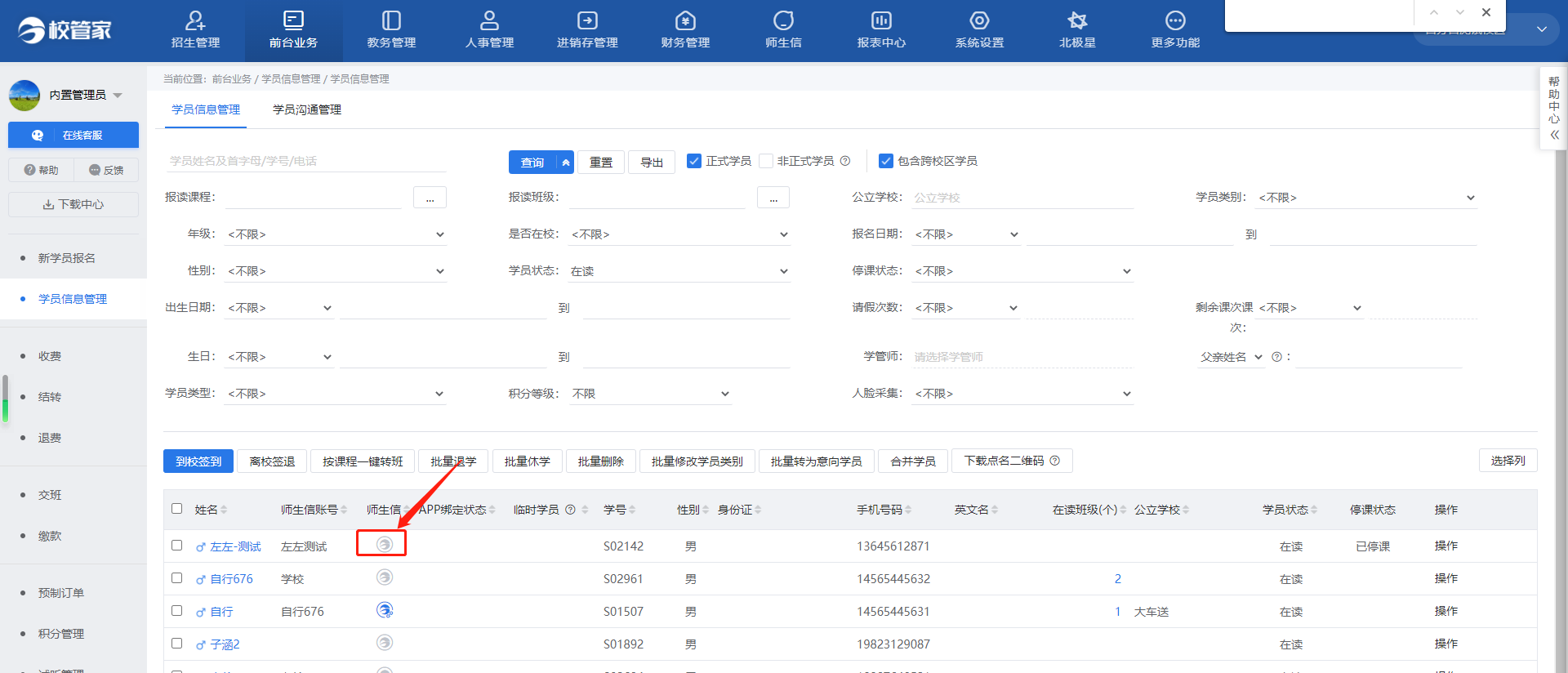Open student link 左左-测试

(236, 546)
